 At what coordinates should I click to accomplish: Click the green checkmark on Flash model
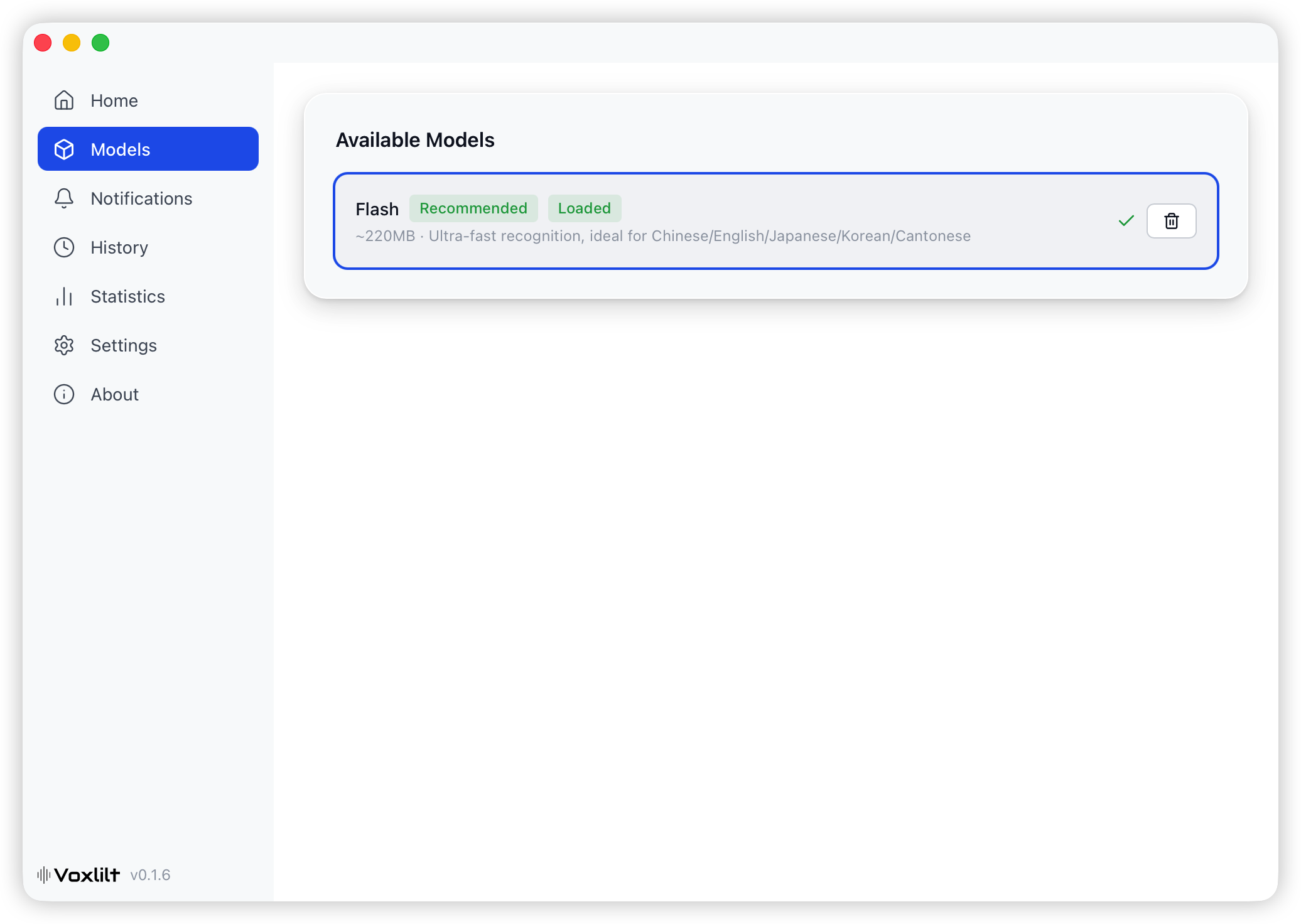coord(1126,221)
